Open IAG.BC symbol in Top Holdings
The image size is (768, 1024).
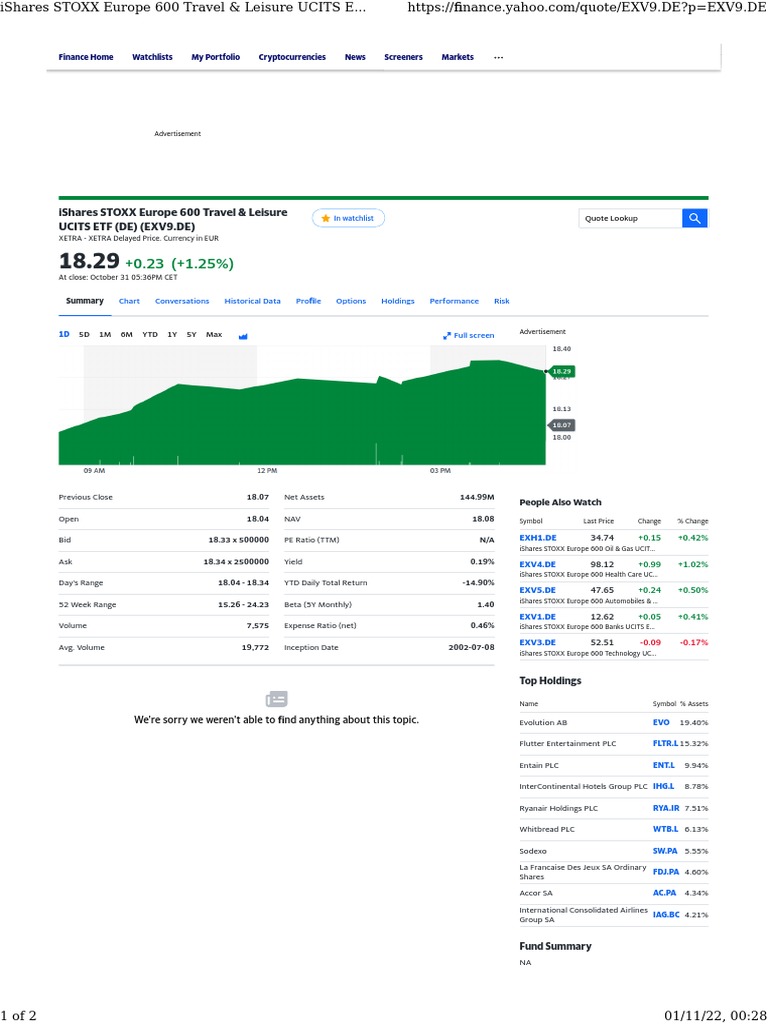(666, 915)
